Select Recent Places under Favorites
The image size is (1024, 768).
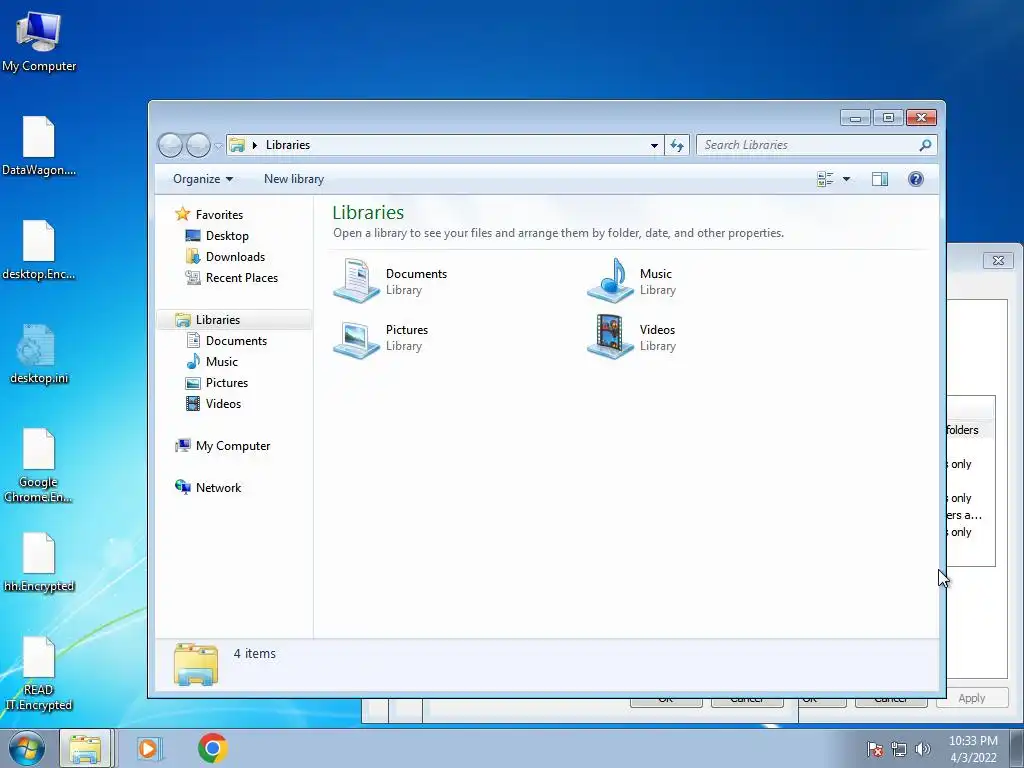pos(232,278)
